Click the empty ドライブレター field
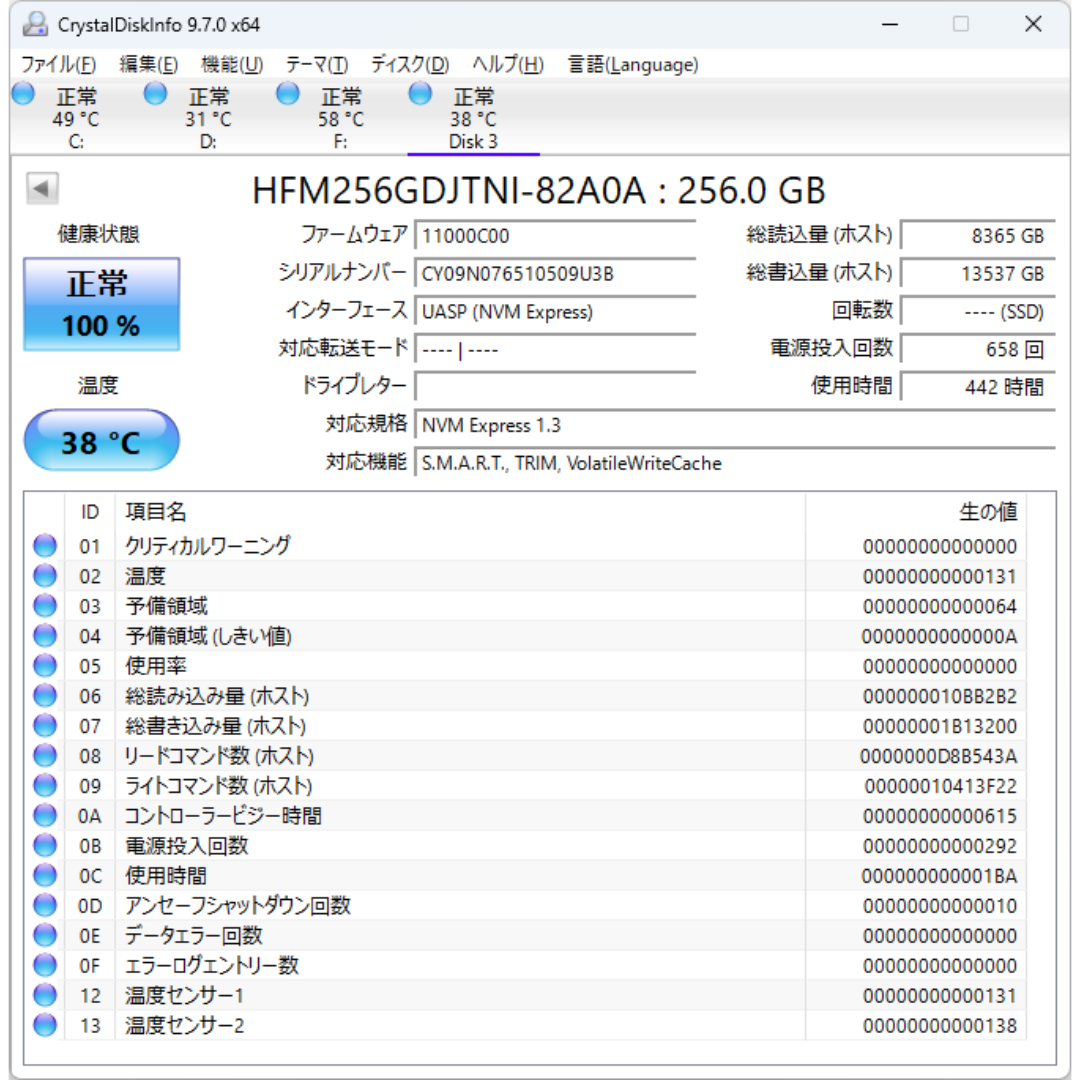 (555, 387)
